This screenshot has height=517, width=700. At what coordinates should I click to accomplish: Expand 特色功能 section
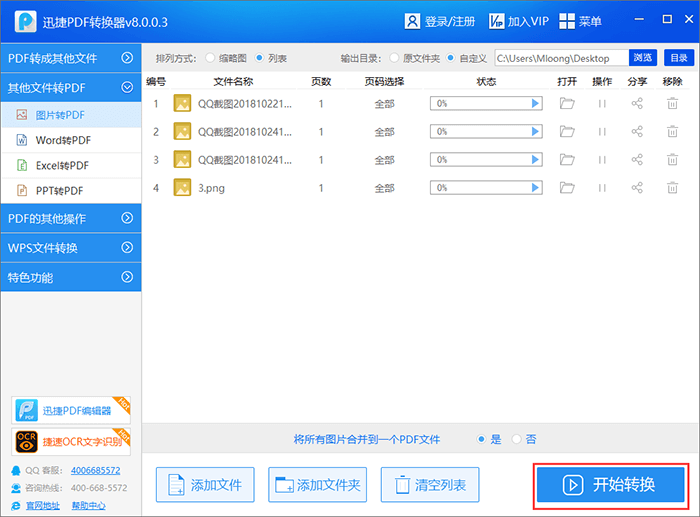click(x=71, y=277)
